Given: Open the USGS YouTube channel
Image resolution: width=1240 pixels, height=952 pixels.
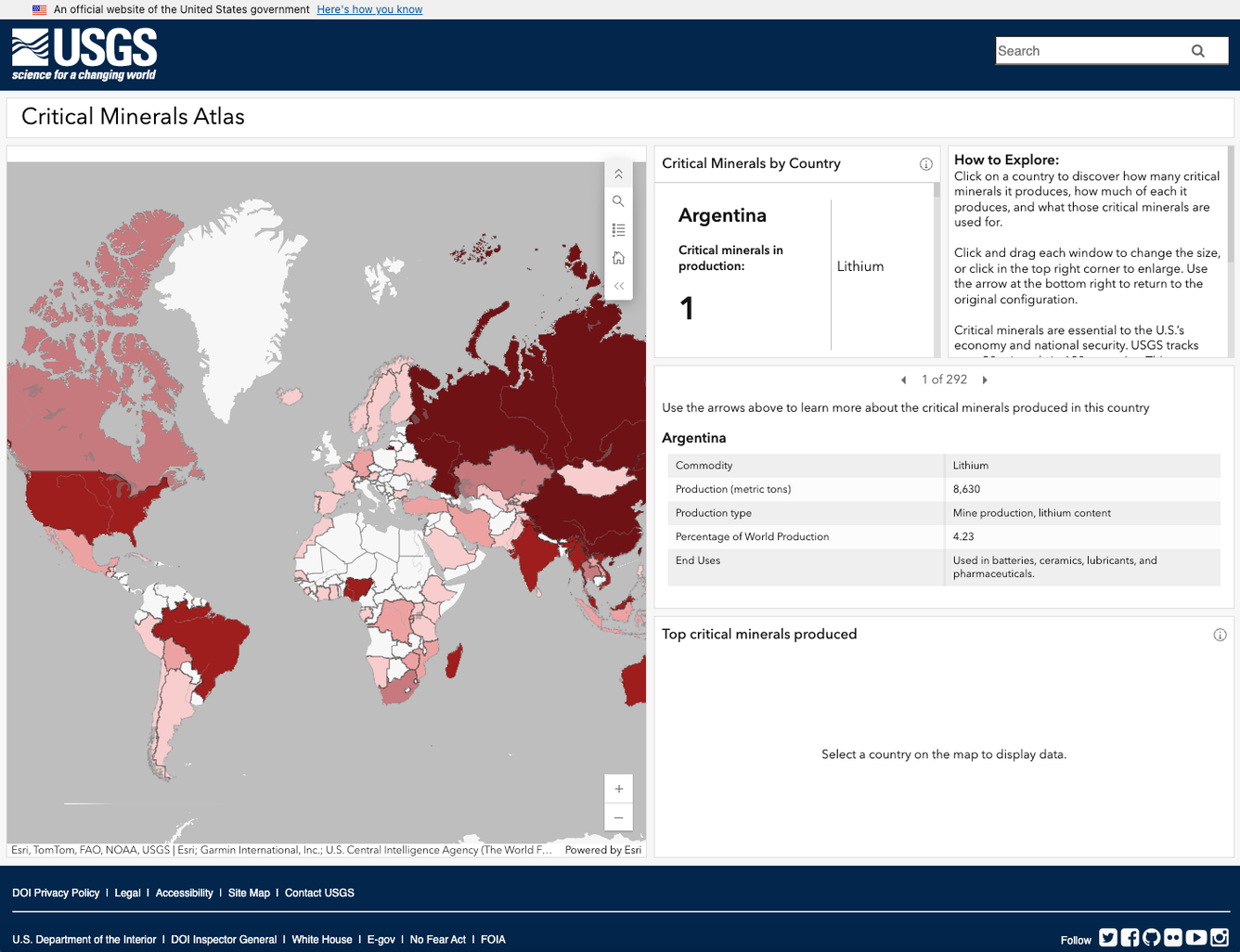Looking at the screenshot, I should [x=1196, y=938].
